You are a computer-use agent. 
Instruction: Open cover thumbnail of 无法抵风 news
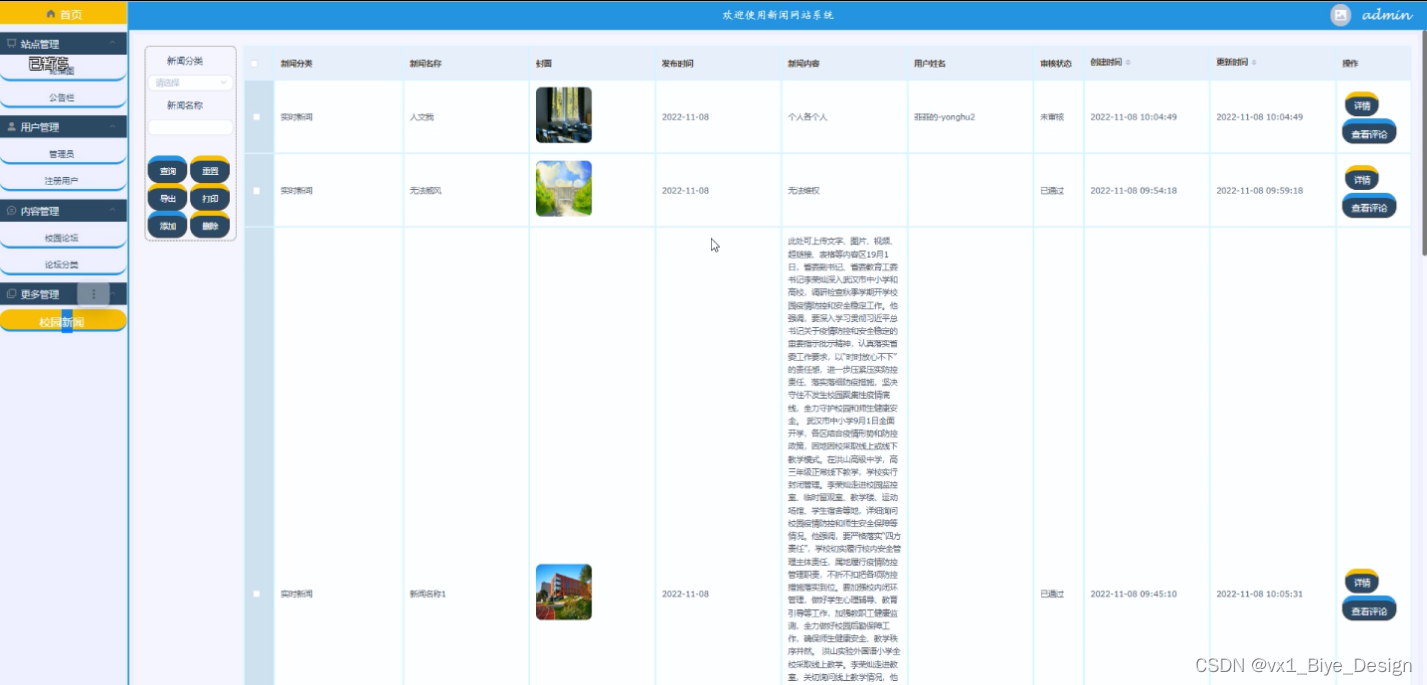point(564,189)
